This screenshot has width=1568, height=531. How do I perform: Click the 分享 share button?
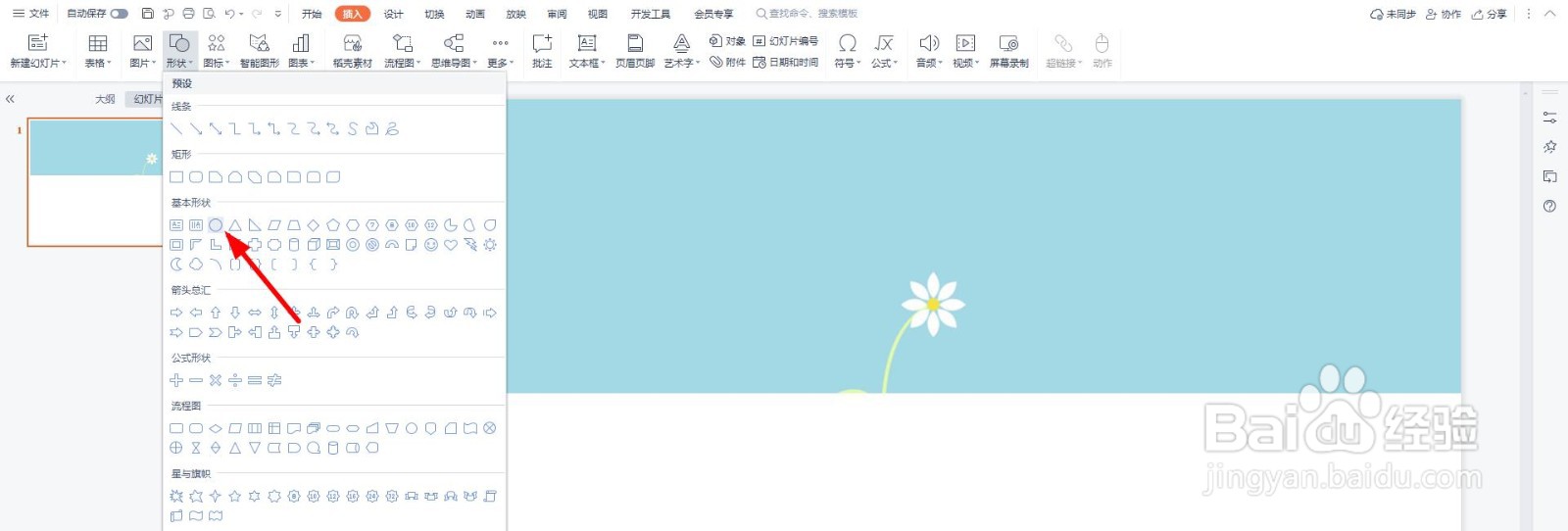pyautogui.click(x=1490, y=14)
